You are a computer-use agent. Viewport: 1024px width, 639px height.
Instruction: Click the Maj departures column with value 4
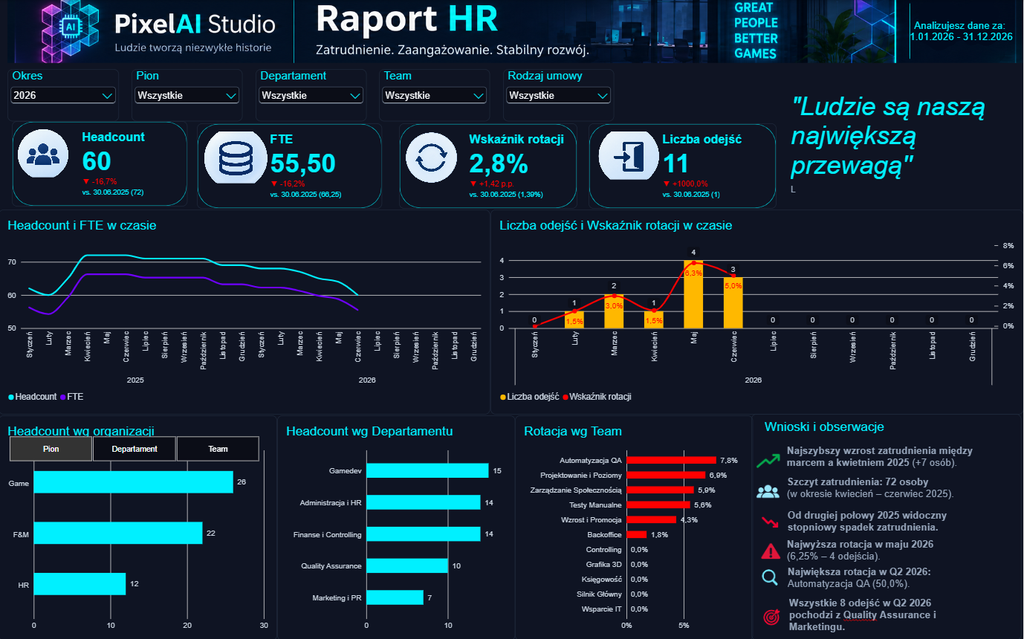(x=694, y=294)
